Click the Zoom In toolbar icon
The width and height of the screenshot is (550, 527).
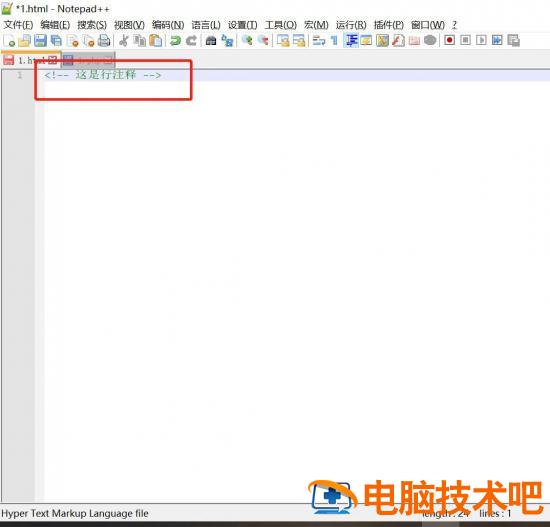point(247,41)
